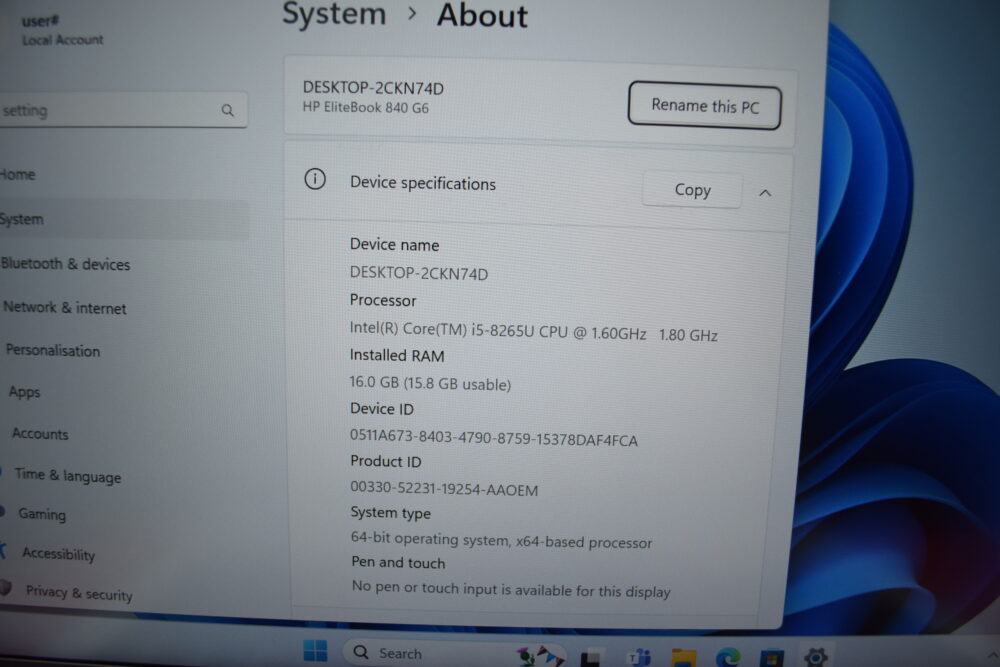Click the HP EliteBook 840 G6 model text

click(365, 107)
